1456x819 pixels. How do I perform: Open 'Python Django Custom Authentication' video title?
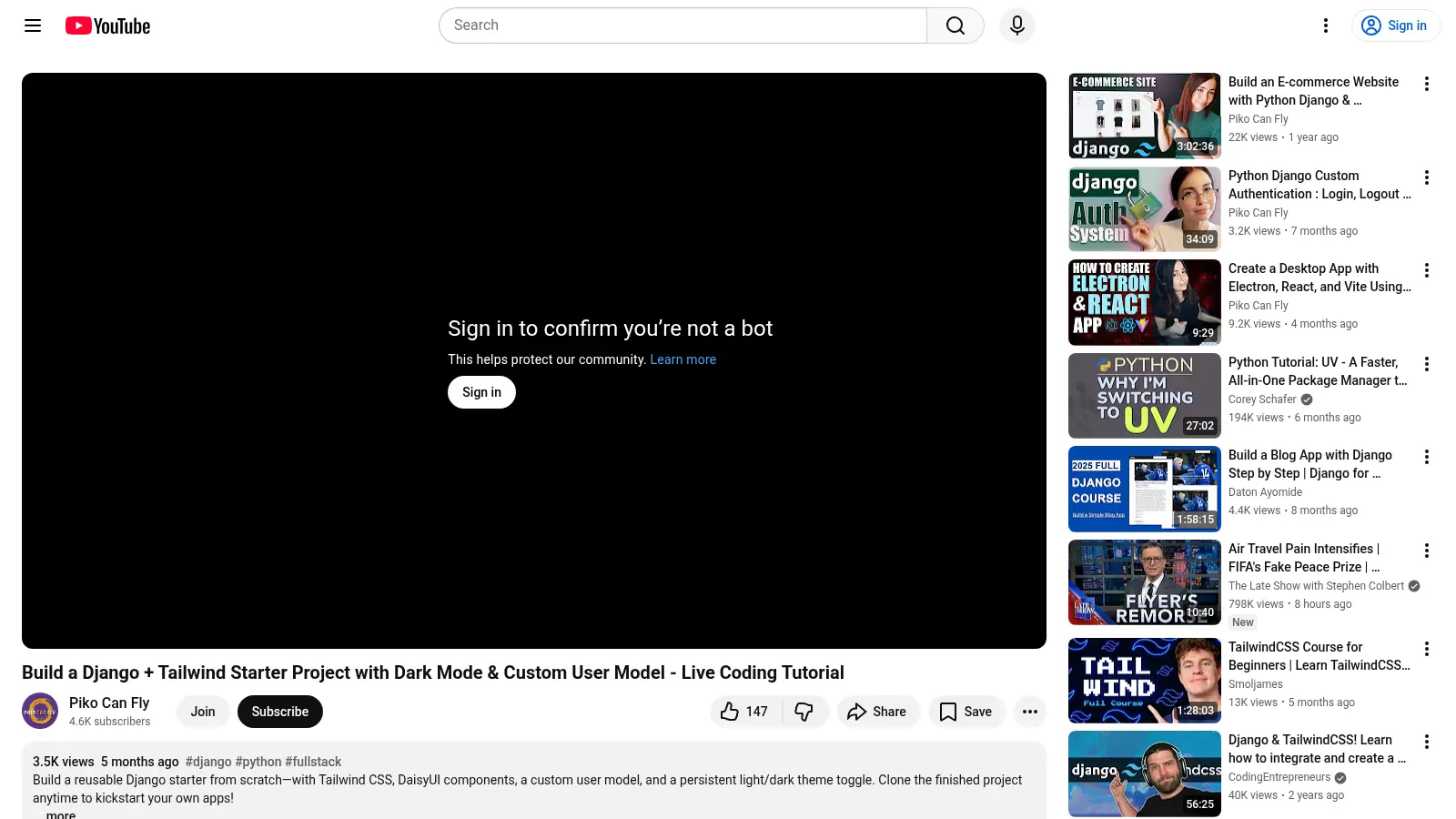[x=1319, y=185]
